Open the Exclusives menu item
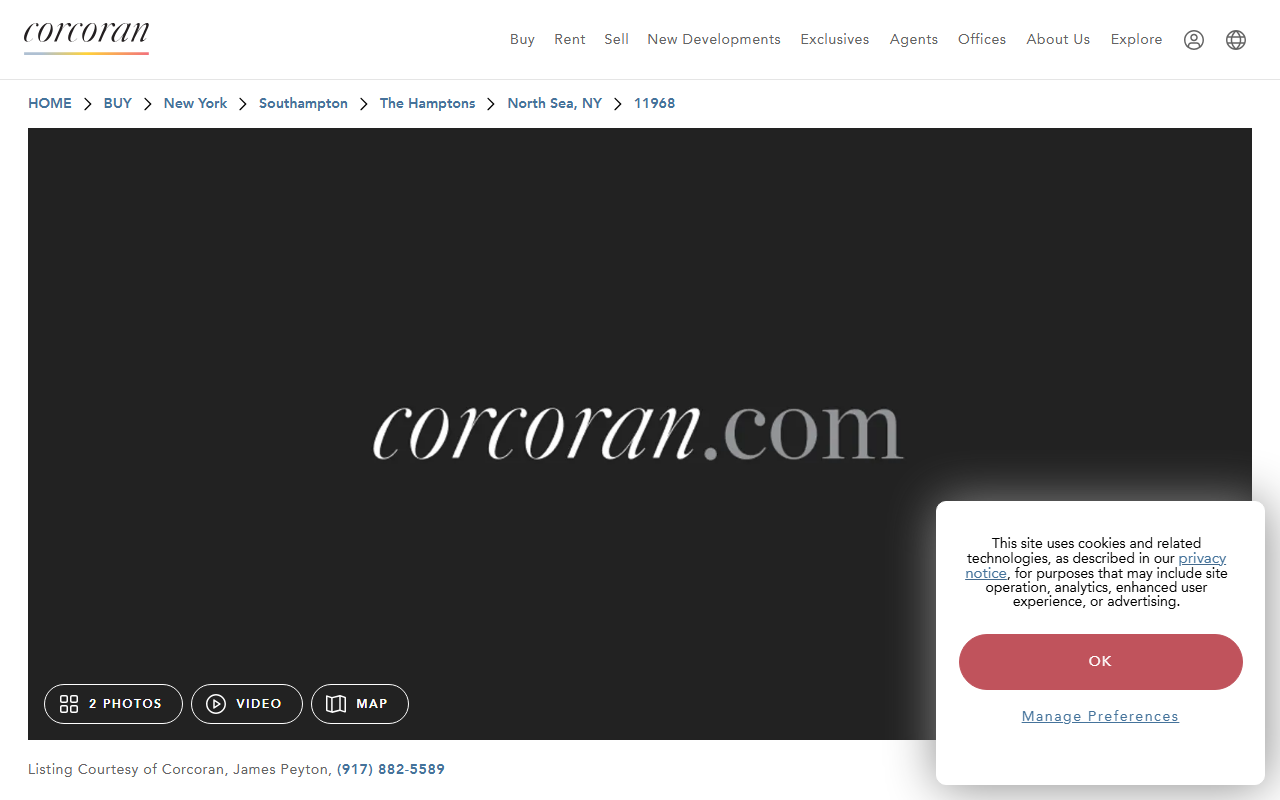1280x800 pixels. [x=835, y=39]
